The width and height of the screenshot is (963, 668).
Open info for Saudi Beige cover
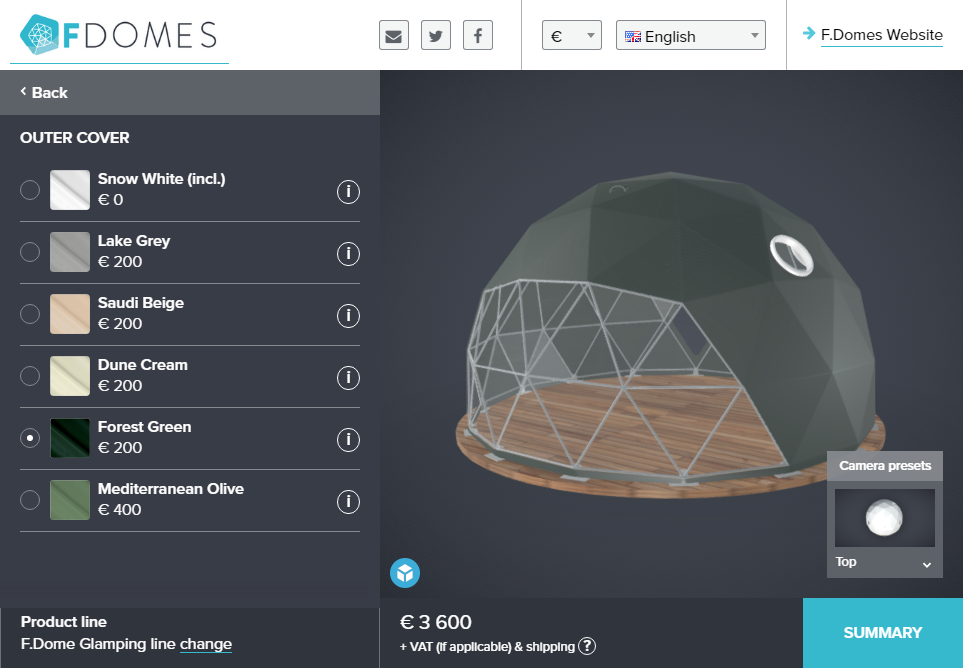point(348,316)
